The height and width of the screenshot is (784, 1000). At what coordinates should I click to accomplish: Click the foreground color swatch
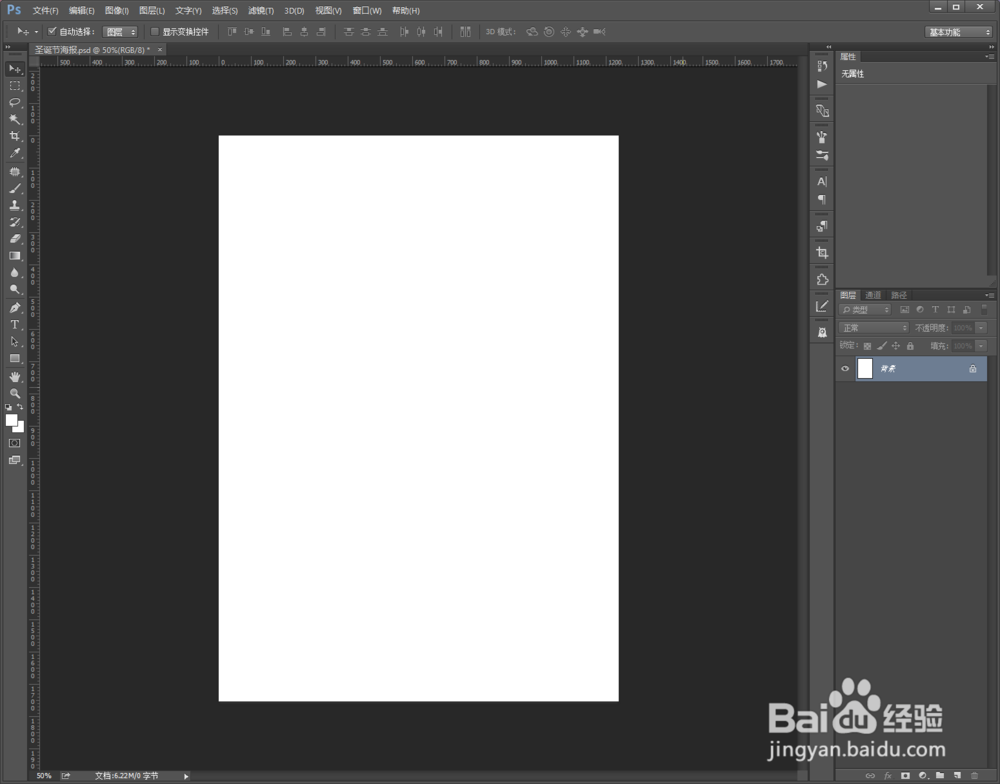click(x=11, y=420)
